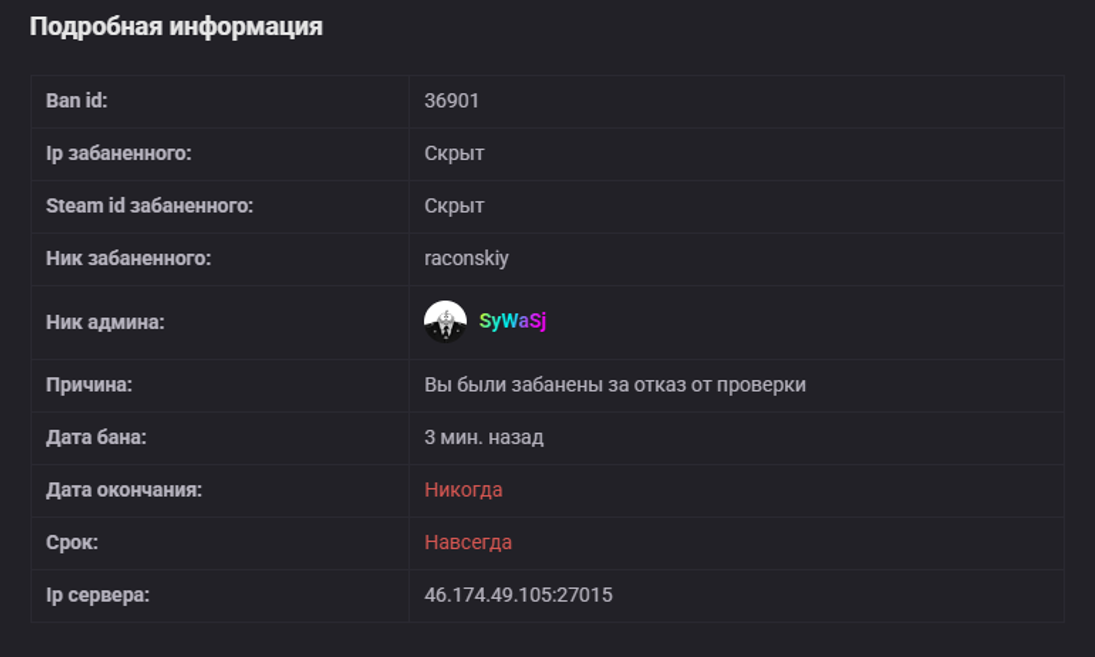Click the red Никогда end date text
The image size is (1095, 657).
tap(463, 490)
